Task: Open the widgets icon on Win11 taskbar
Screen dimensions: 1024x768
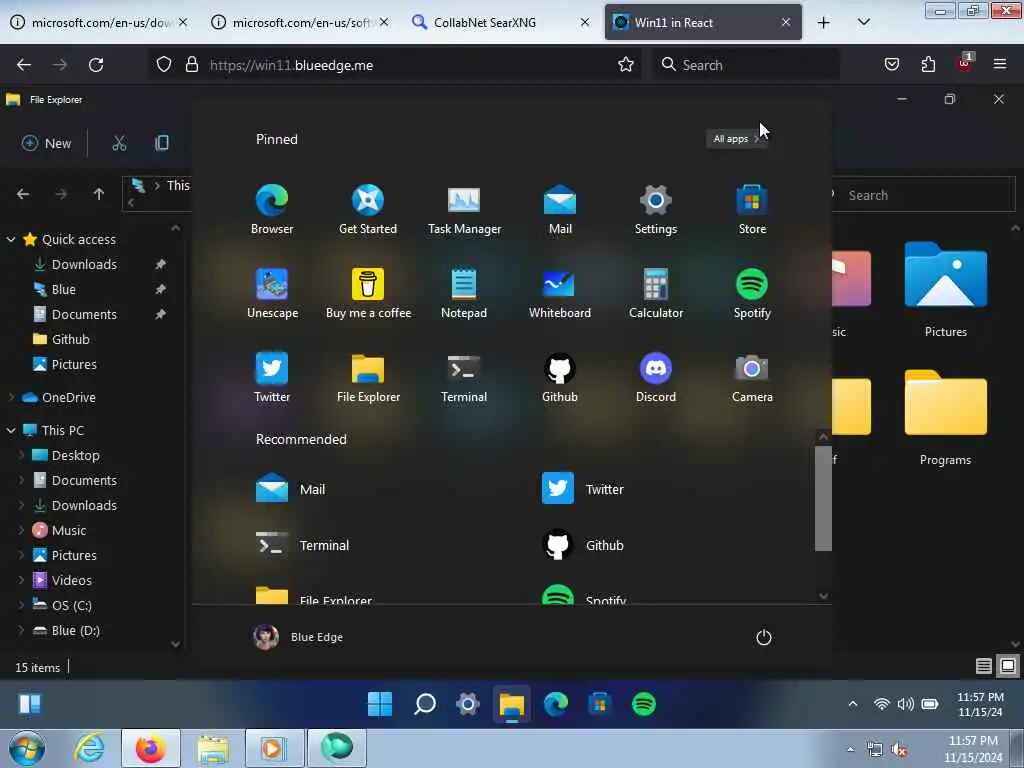Action: click(x=29, y=704)
